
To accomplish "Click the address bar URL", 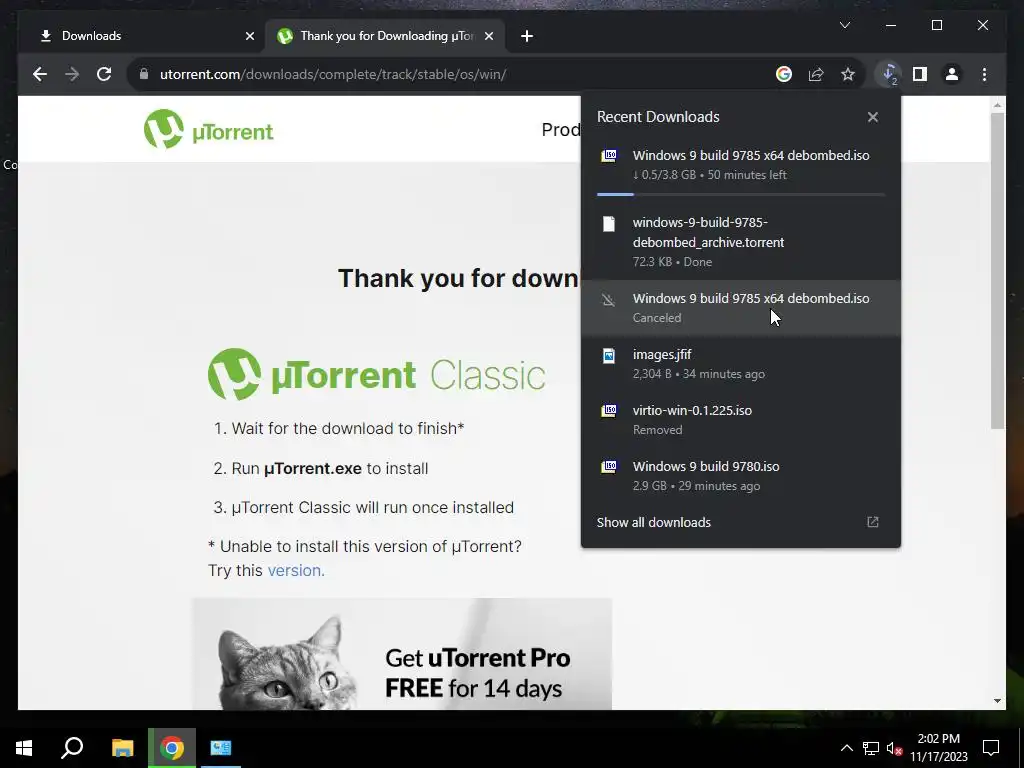I will coord(333,74).
